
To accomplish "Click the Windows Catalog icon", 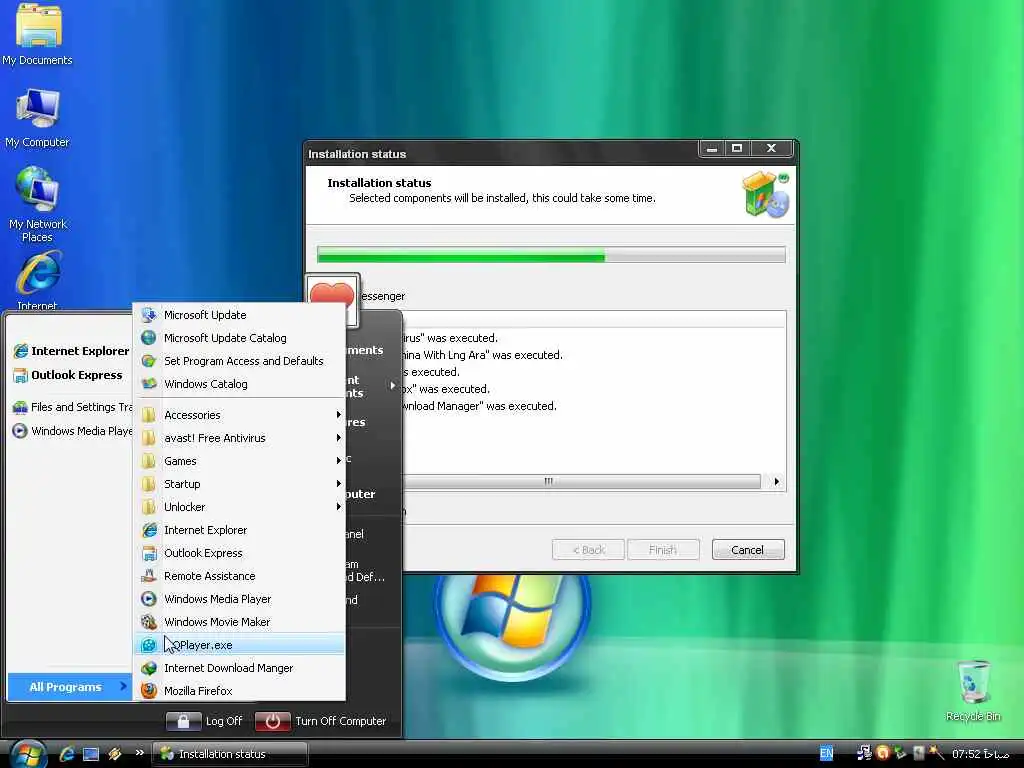I will 149,383.
